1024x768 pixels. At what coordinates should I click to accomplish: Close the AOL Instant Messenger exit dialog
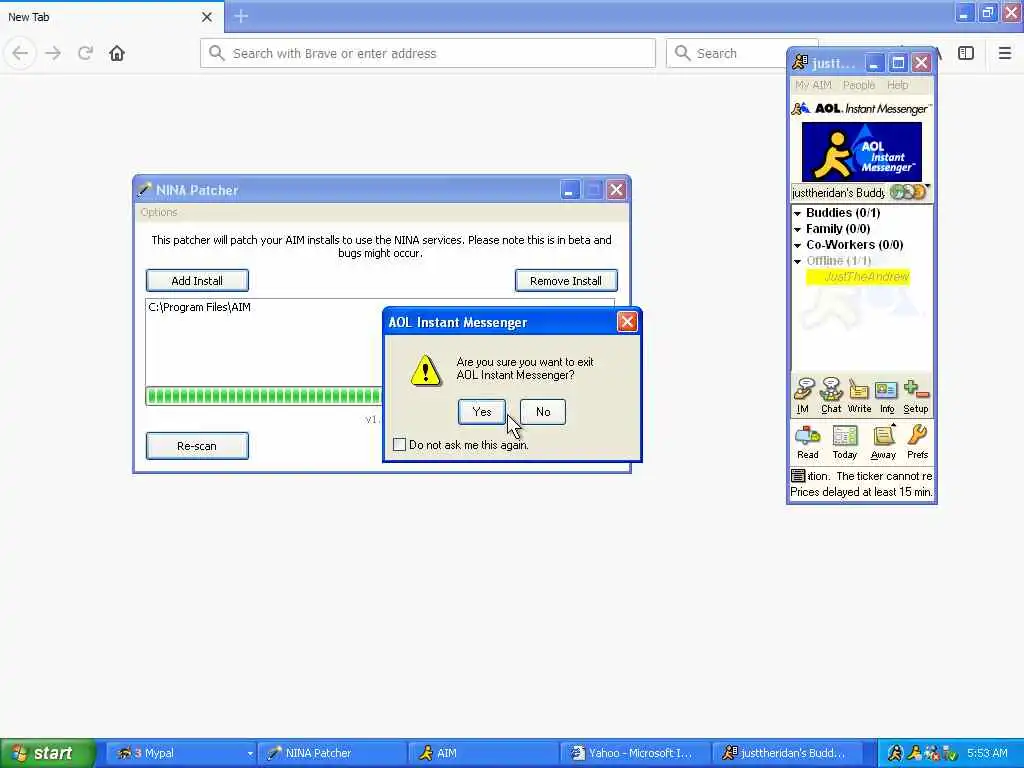tap(627, 321)
